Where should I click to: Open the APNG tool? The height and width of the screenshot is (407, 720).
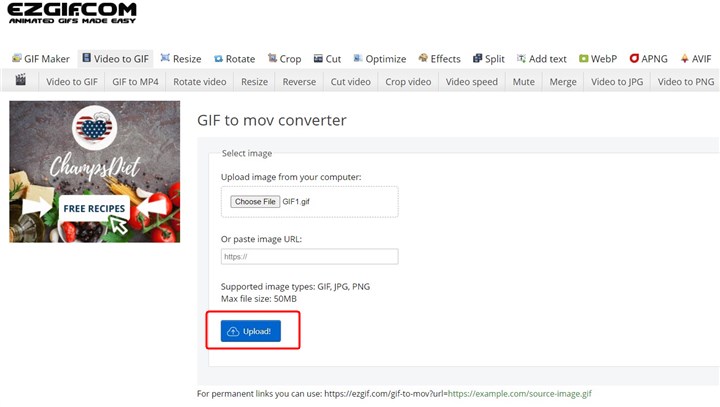point(648,59)
